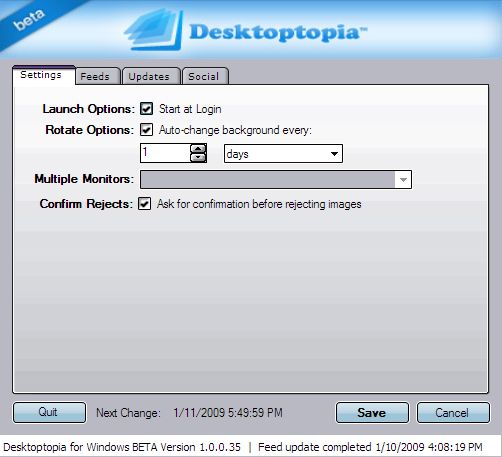The image size is (502, 457).
Task: Select the Settings tab
Action: 41,75
